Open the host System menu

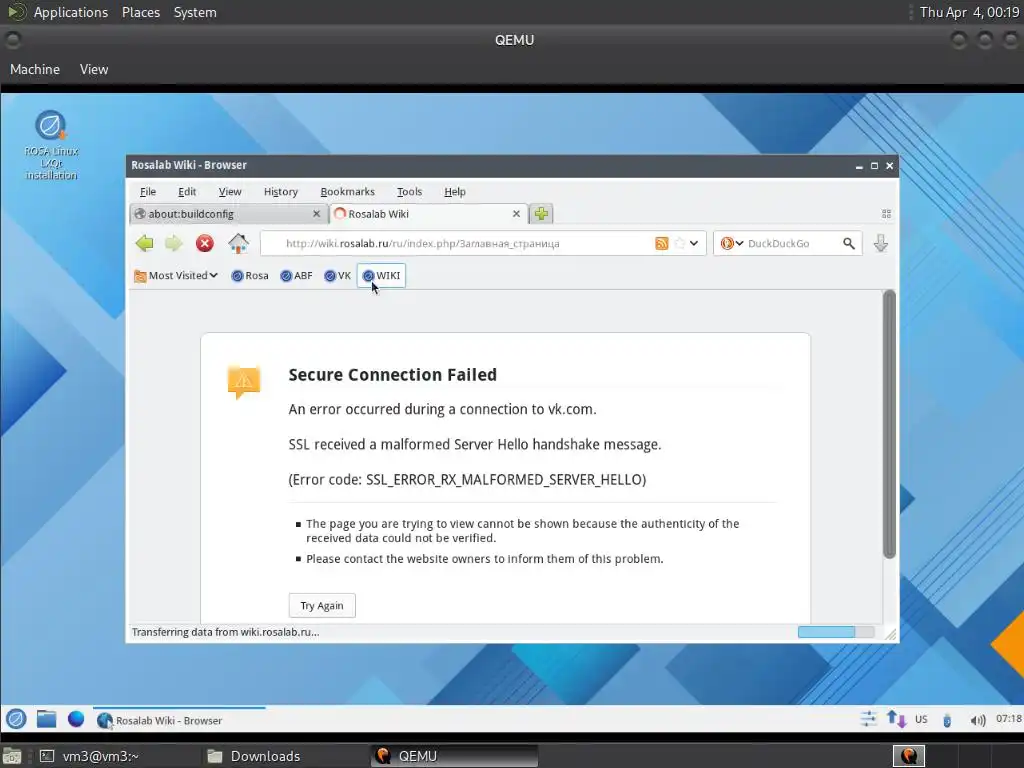(x=195, y=12)
